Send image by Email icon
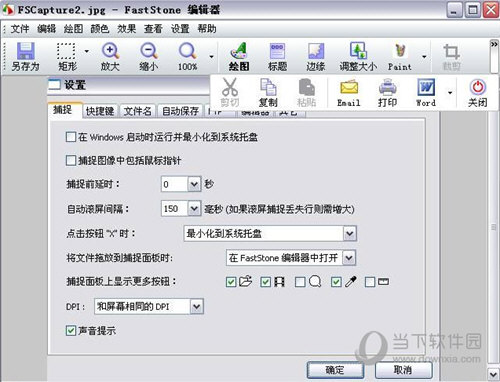This screenshot has height=382, width=500. (x=349, y=87)
